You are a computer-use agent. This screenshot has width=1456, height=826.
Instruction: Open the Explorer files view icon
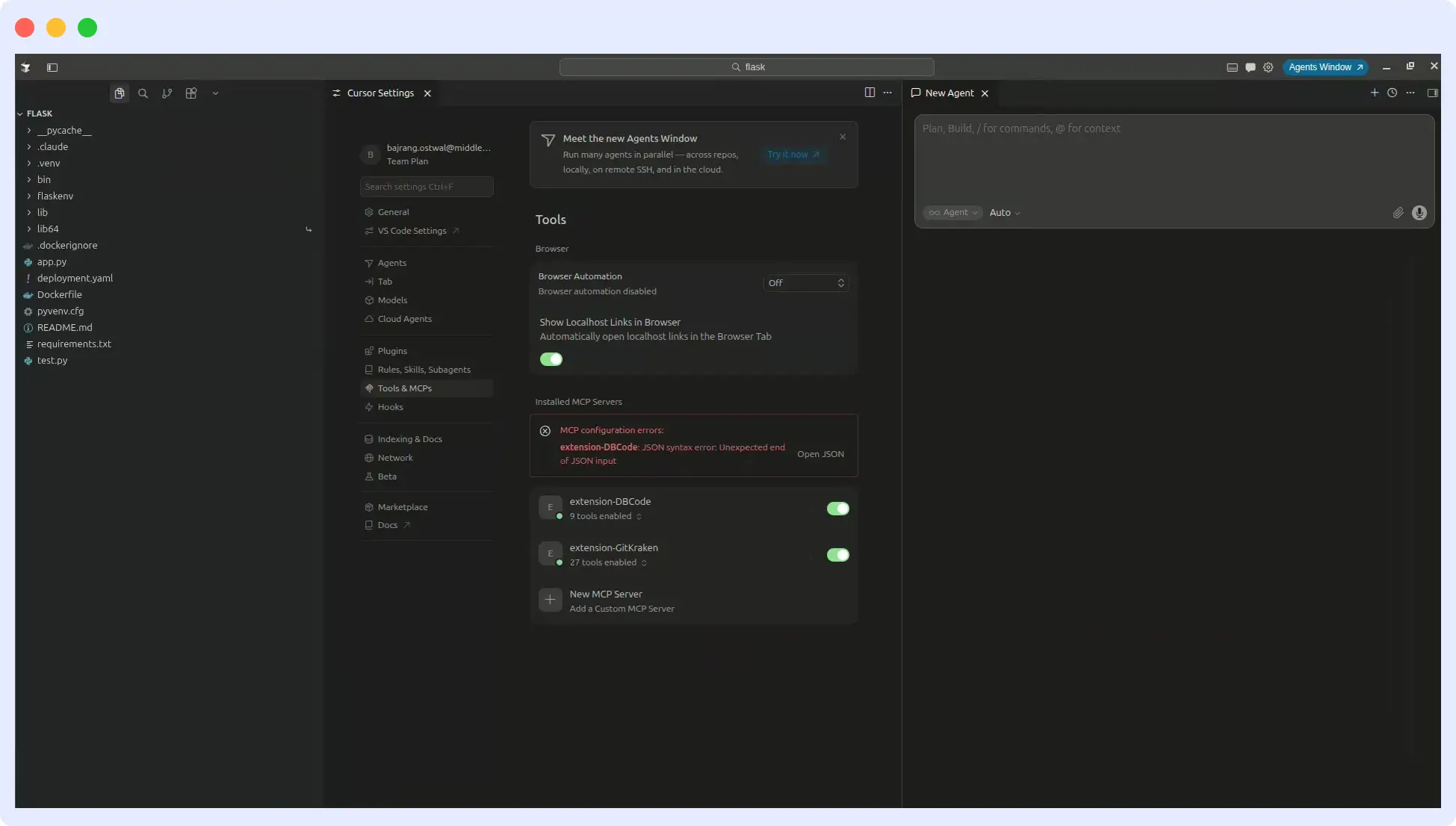pyautogui.click(x=119, y=93)
